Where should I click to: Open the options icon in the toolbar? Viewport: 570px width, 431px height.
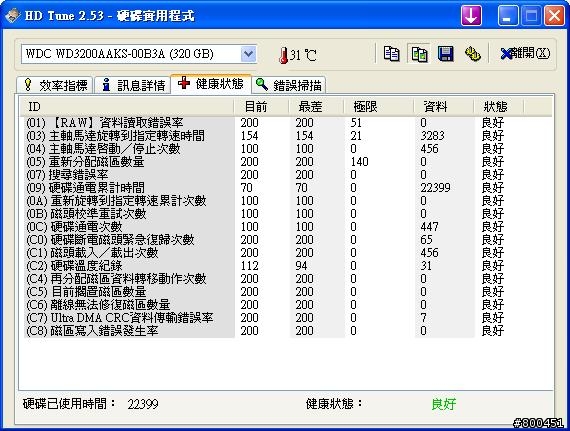[x=473, y=54]
